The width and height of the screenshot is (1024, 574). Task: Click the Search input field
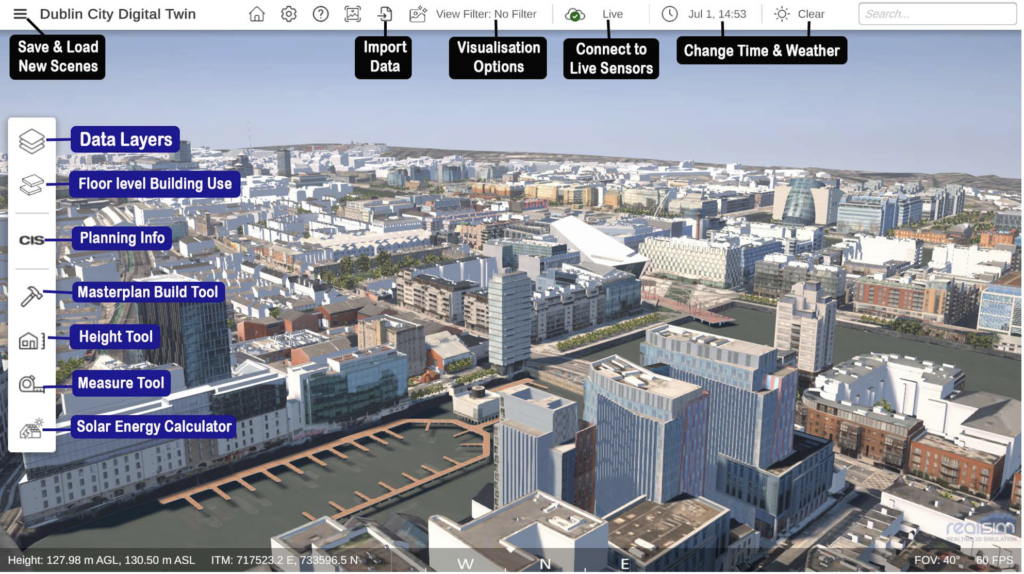point(936,14)
